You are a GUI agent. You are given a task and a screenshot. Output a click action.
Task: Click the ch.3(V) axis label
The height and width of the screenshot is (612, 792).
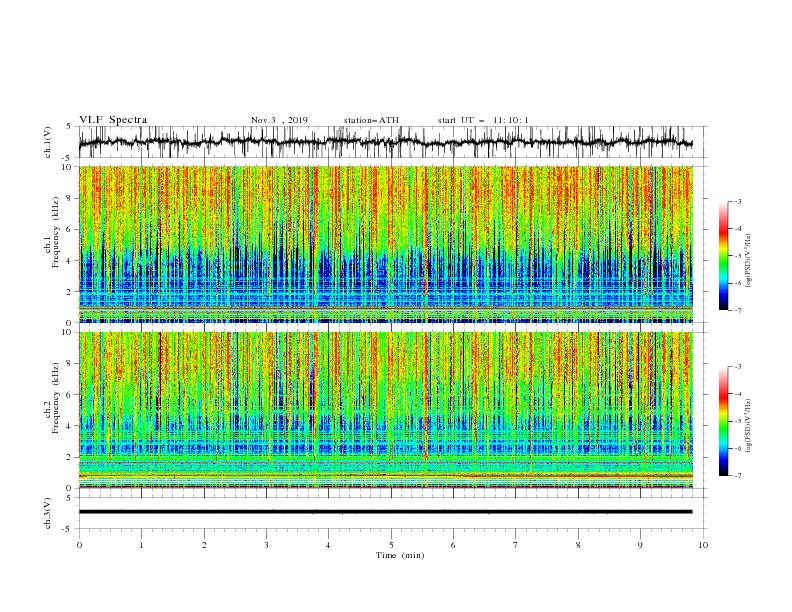pyautogui.click(x=48, y=513)
